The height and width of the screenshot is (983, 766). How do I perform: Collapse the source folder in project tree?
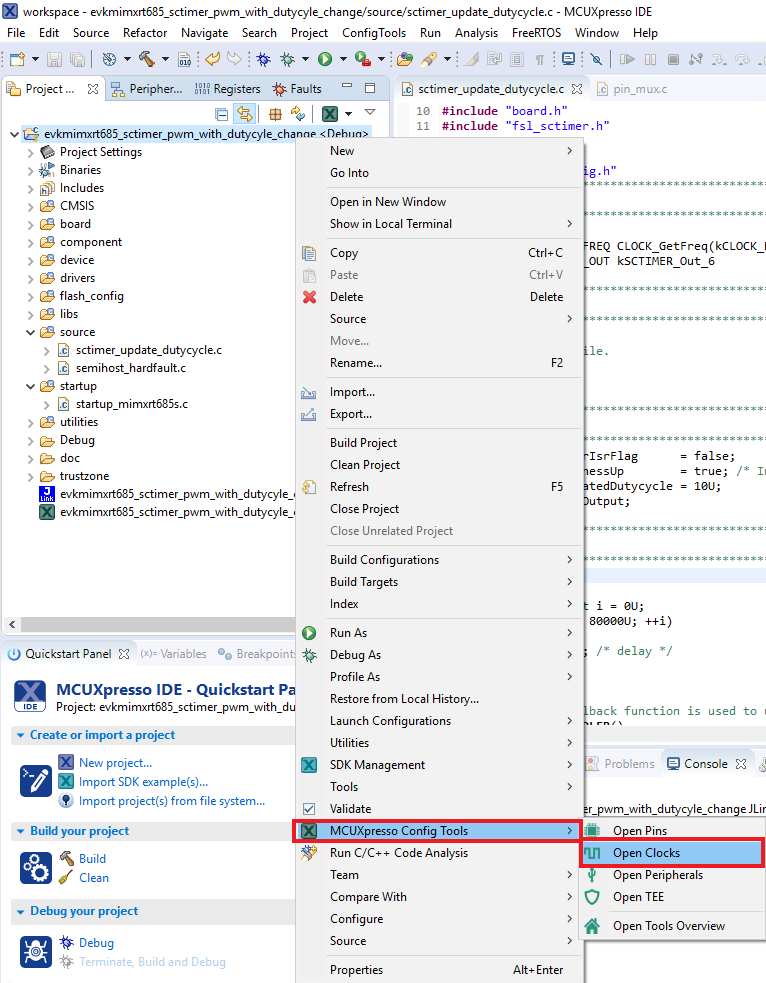pyautogui.click(x=30, y=332)
